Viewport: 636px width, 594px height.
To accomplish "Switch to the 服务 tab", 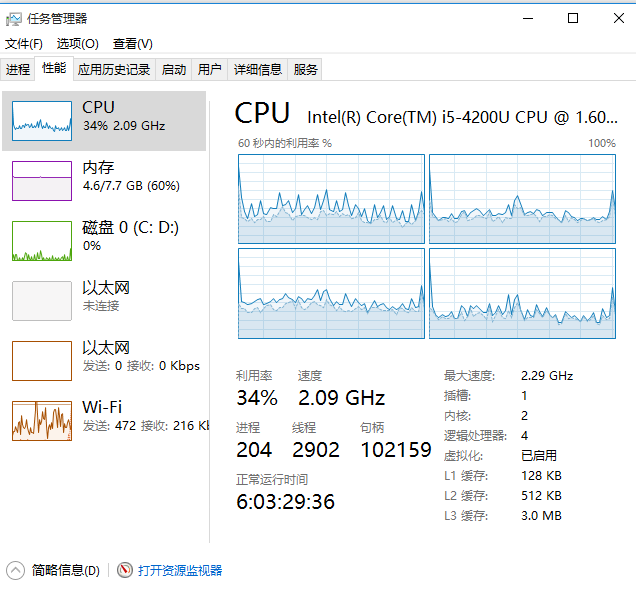I will coord(306,69).
